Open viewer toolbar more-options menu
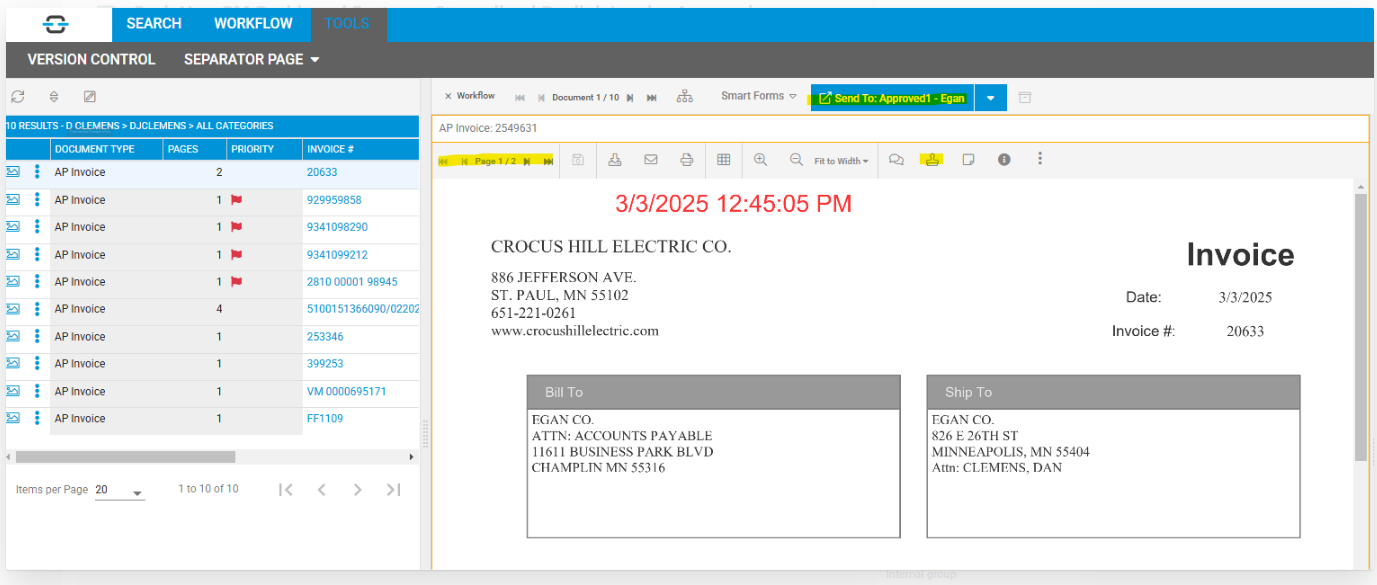Screen dimensions: 1377x585 (x=1040, y=159)
